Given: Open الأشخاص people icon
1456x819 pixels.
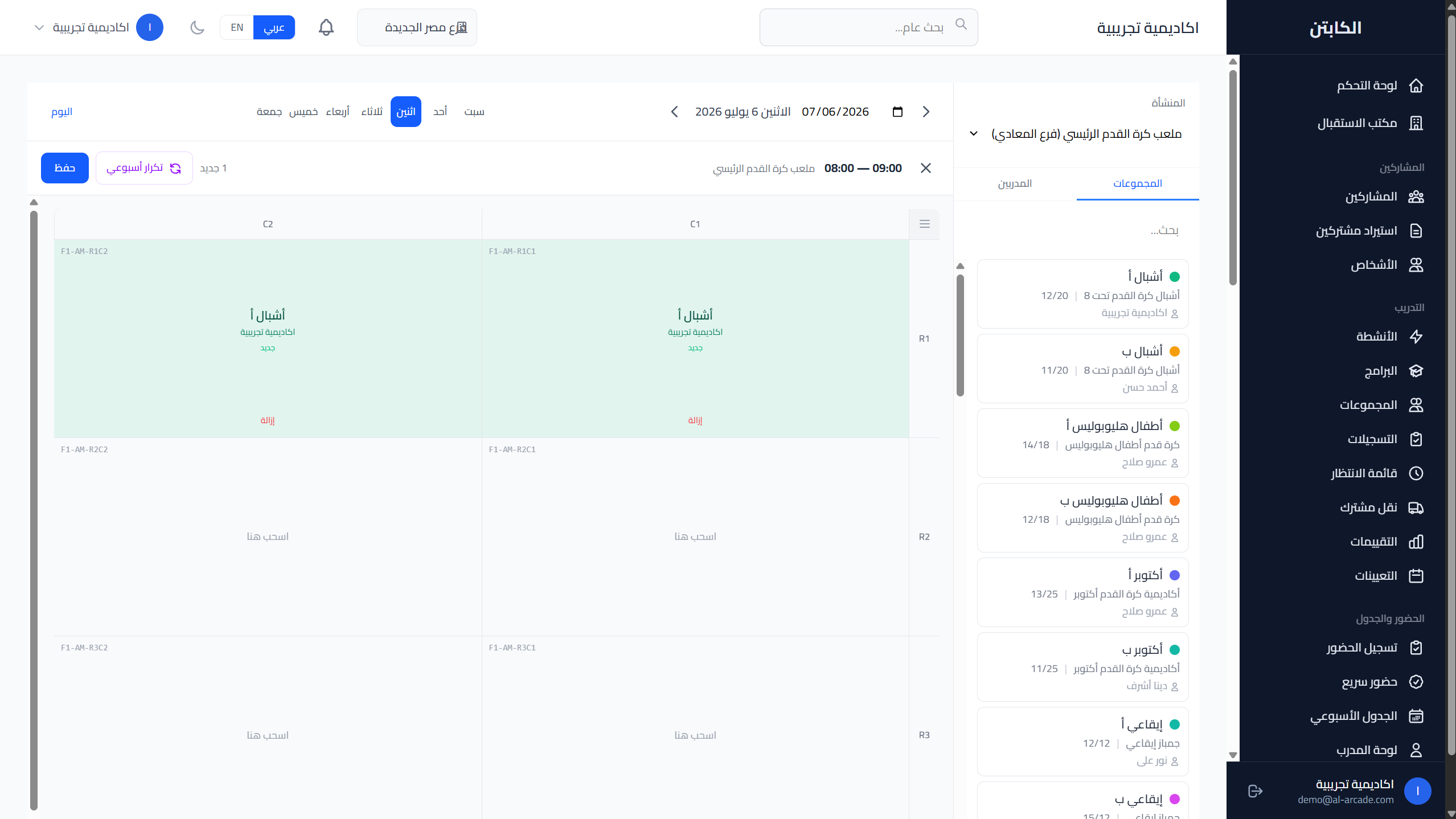Looking at the screenshot, I should (x=1416, y=265).
